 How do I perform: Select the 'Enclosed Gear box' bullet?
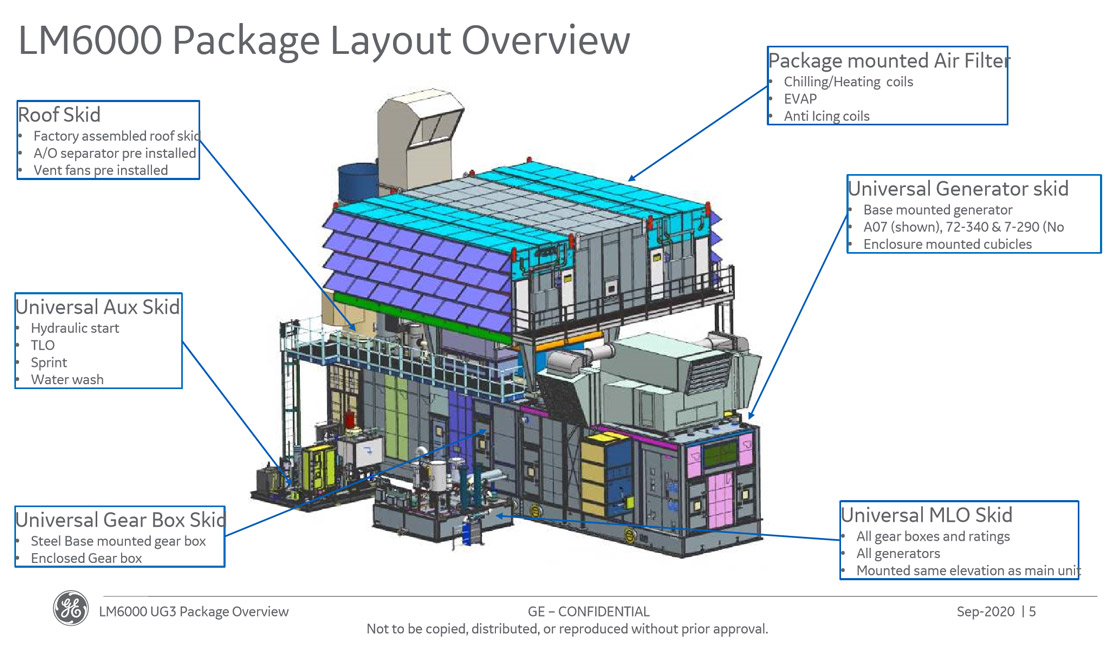click(86, 558)
